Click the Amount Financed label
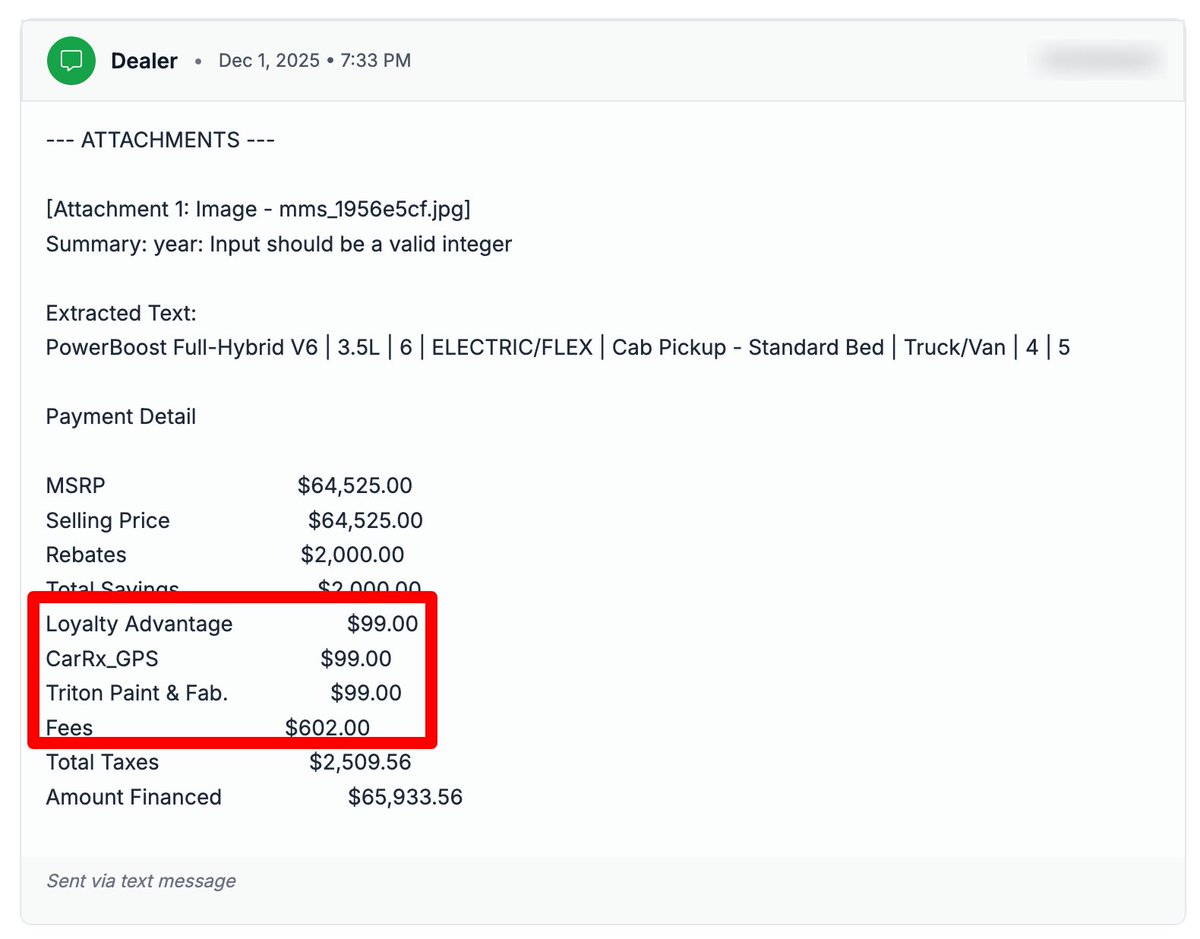1200x939 pixels. 134,797
